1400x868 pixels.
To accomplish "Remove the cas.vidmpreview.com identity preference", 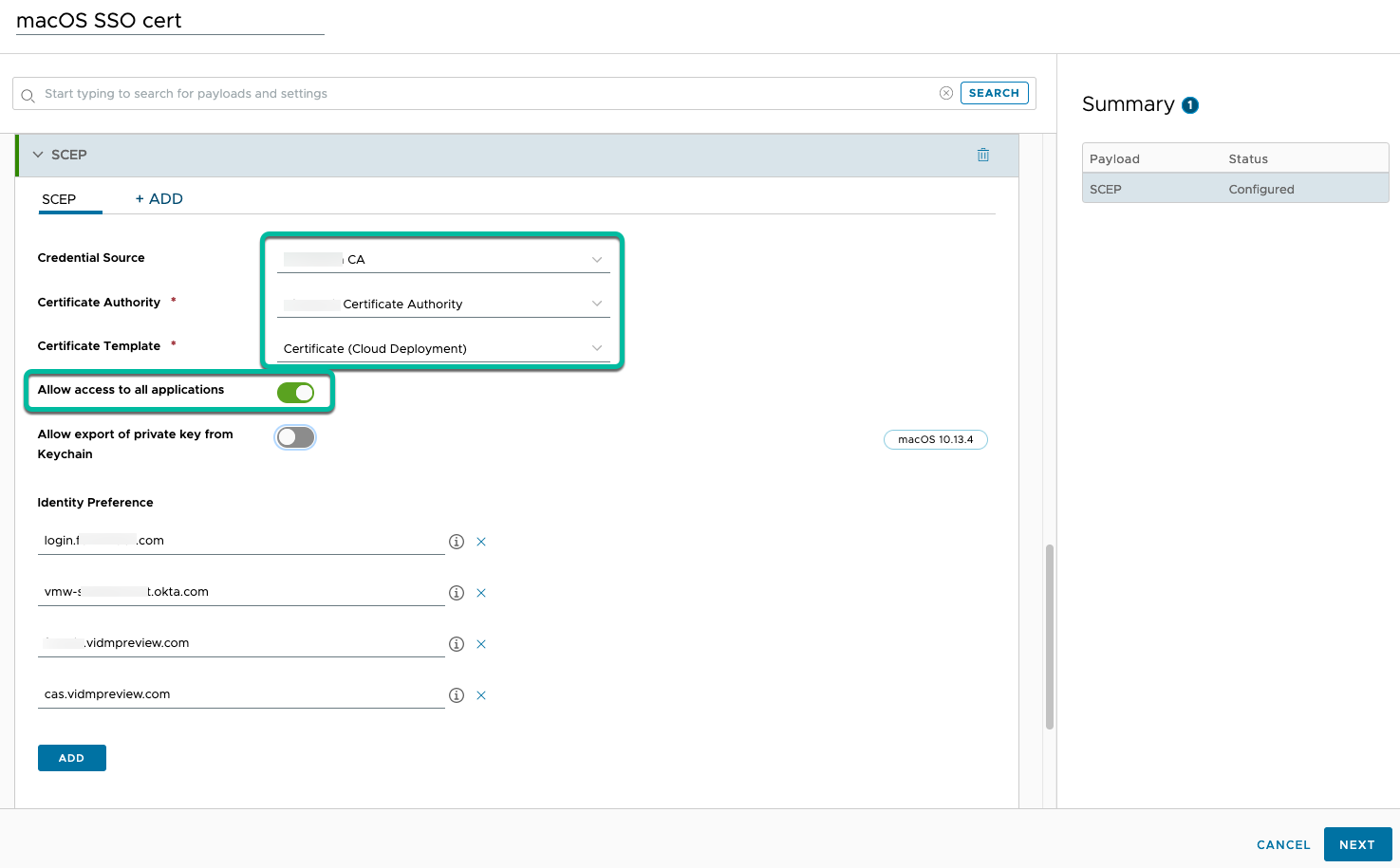I will [x=481, y=695].
